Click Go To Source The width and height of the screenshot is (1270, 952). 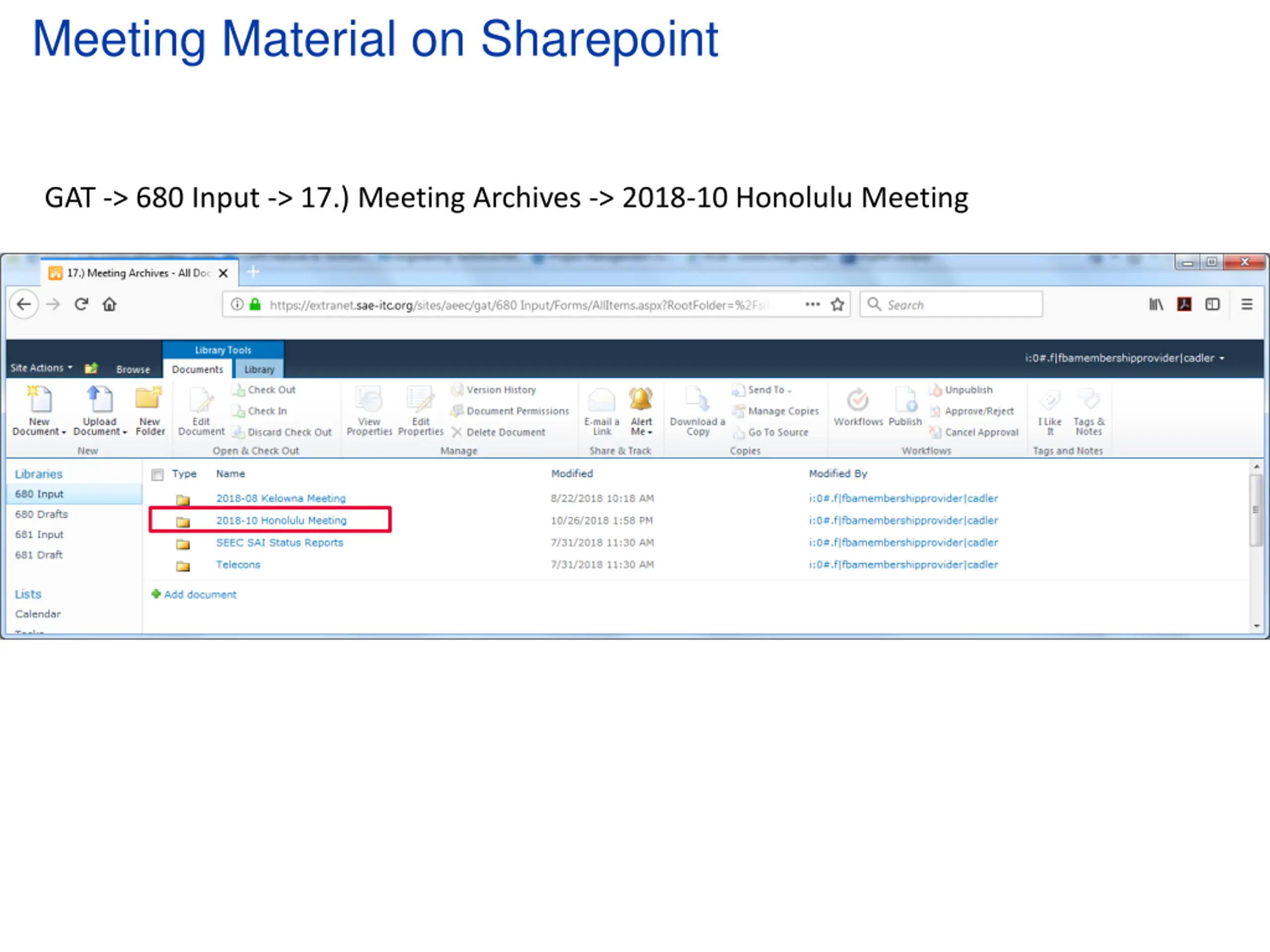coord(770,432)
